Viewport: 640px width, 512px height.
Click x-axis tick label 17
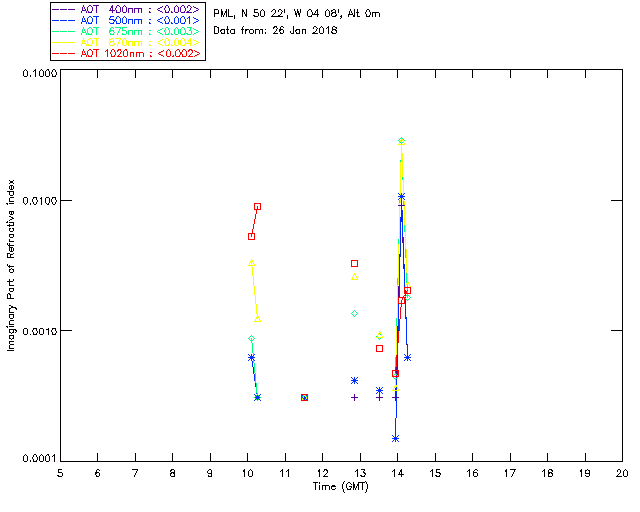510,473
